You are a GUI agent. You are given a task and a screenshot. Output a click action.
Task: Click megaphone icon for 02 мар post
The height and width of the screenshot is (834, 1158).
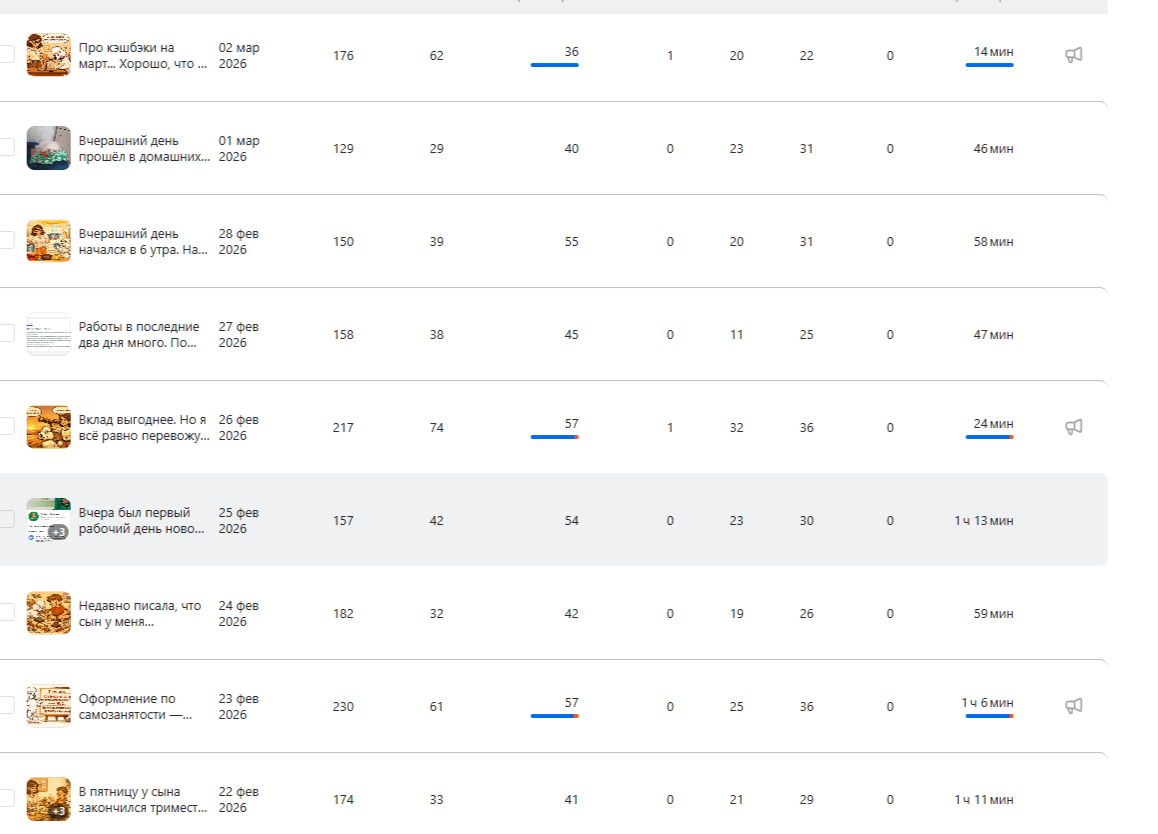1073,55
